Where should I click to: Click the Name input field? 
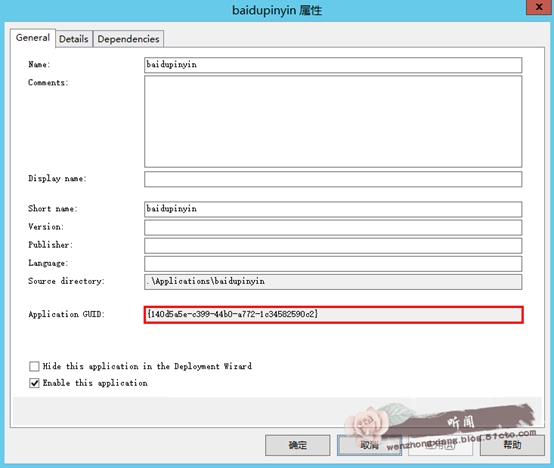(333, 65)
